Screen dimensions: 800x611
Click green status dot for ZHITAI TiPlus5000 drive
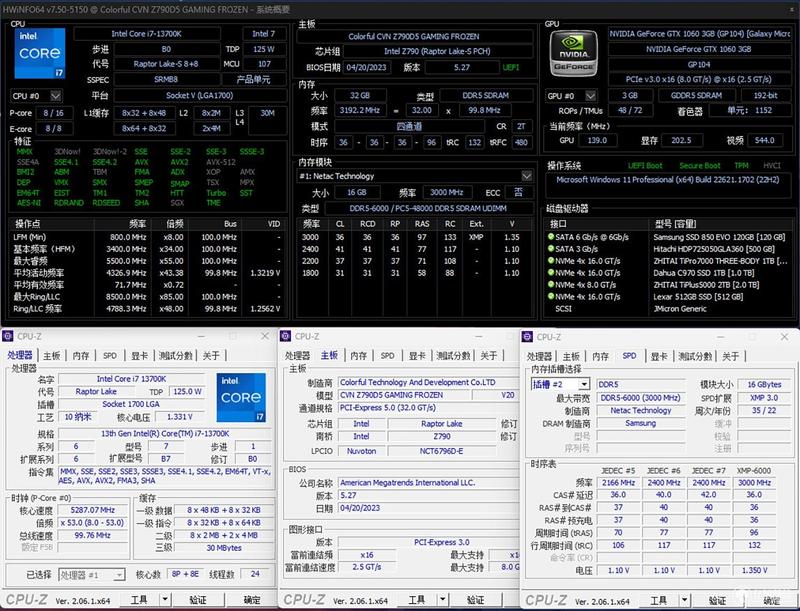click(x=551, y=285)
